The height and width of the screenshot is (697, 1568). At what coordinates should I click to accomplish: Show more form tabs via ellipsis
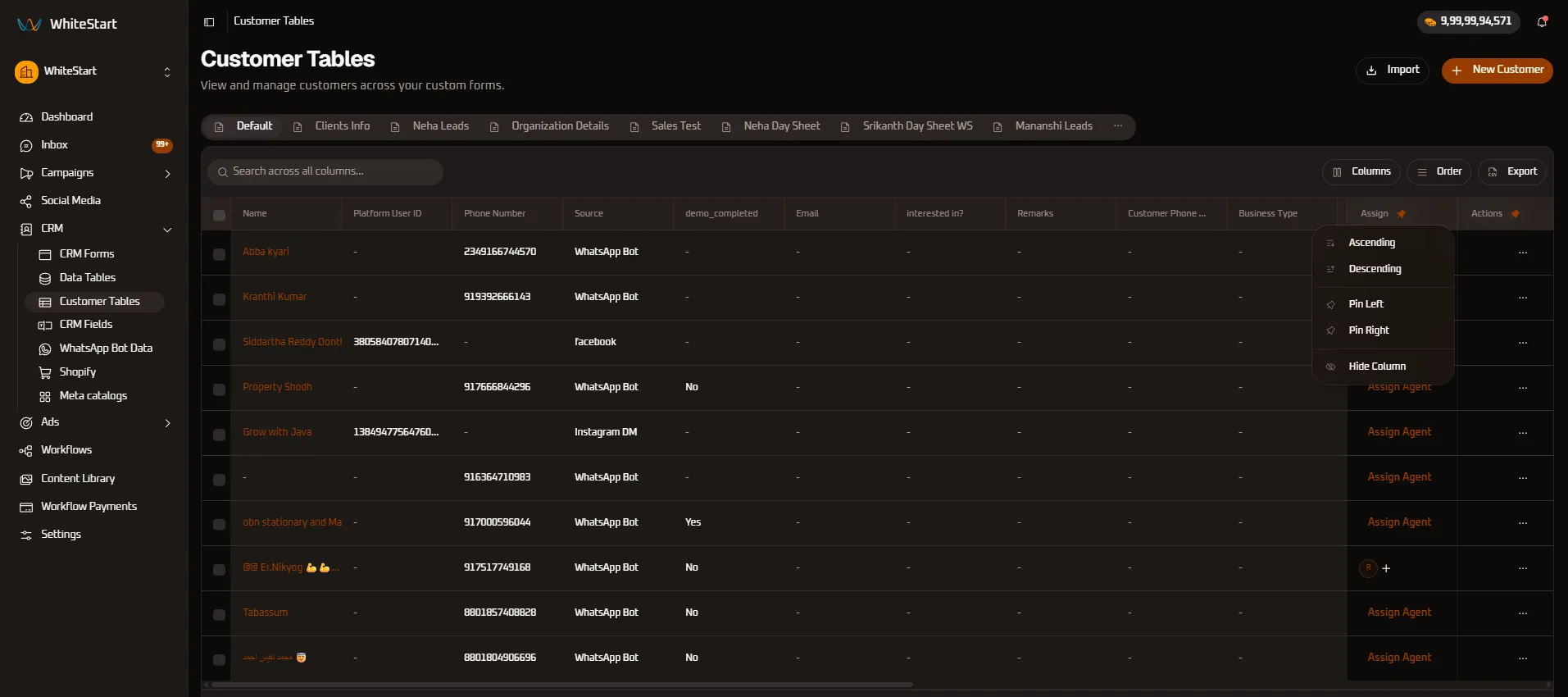click(x=1118, y=126)
